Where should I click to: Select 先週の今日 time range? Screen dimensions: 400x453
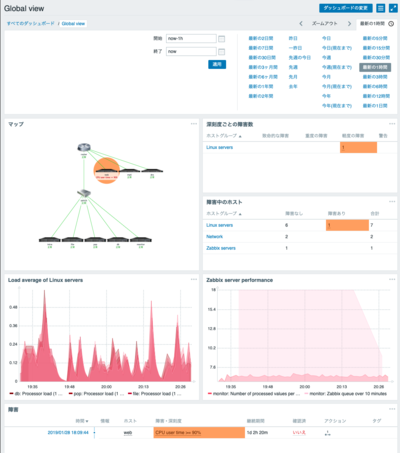tap(300, 58)
